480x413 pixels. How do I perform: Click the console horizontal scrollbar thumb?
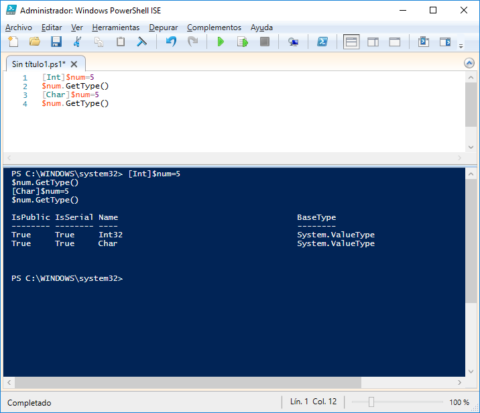click(188, 382)
